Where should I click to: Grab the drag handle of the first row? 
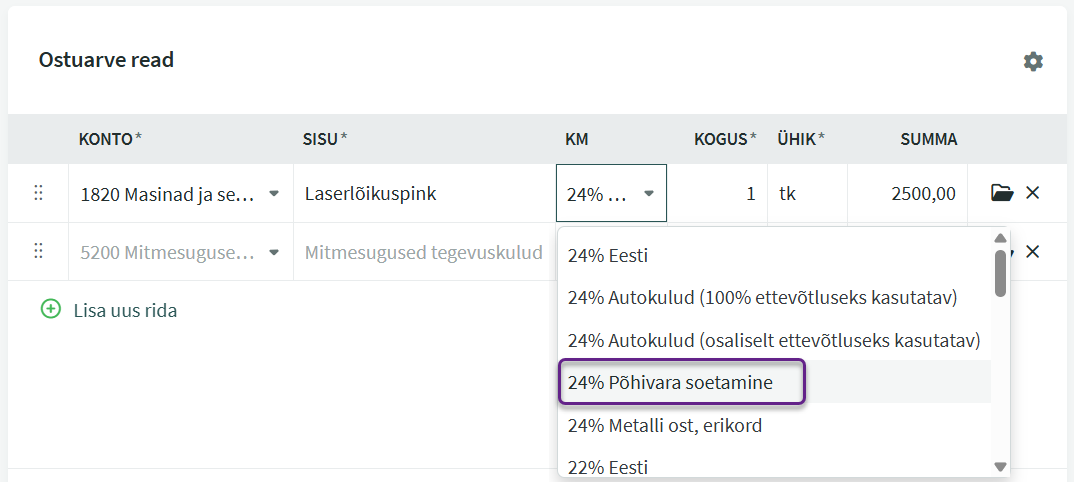[x=38, y=193]
